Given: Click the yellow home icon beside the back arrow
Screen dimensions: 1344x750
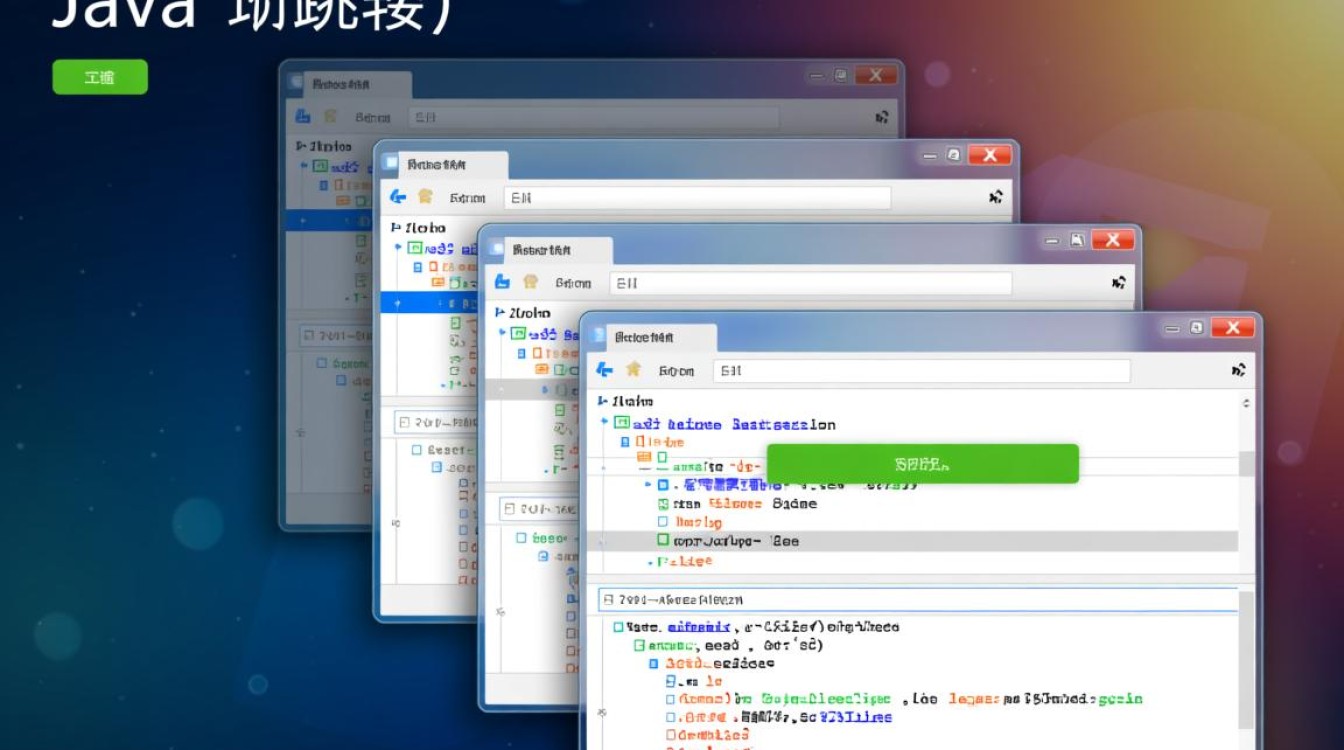Looking at the screenshot, I should click(634, 368).
